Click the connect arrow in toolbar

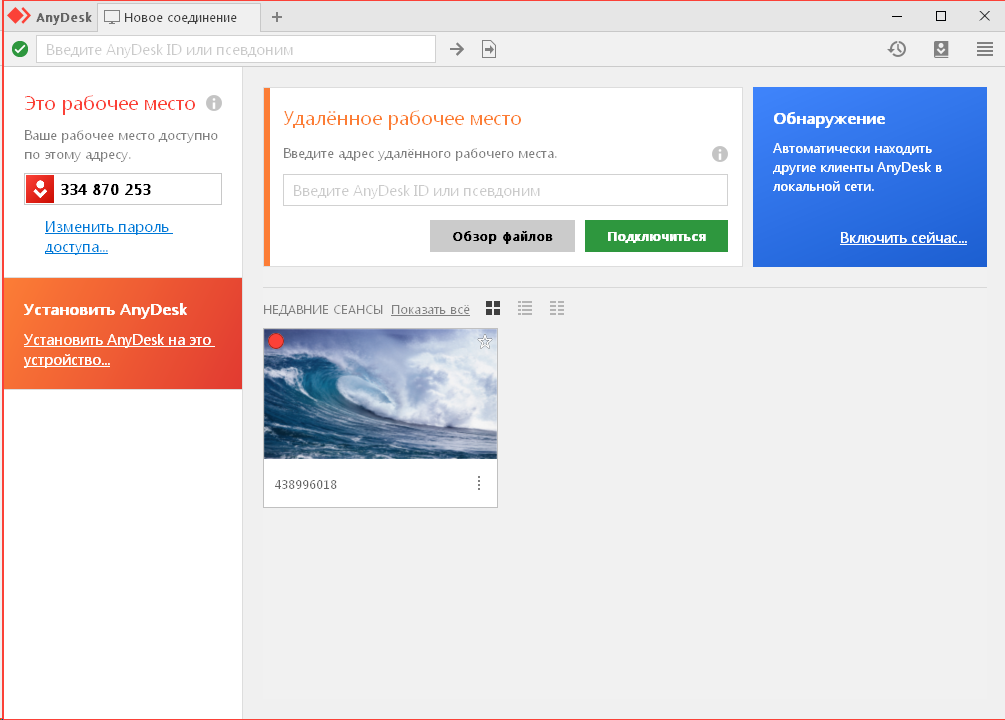456,49
